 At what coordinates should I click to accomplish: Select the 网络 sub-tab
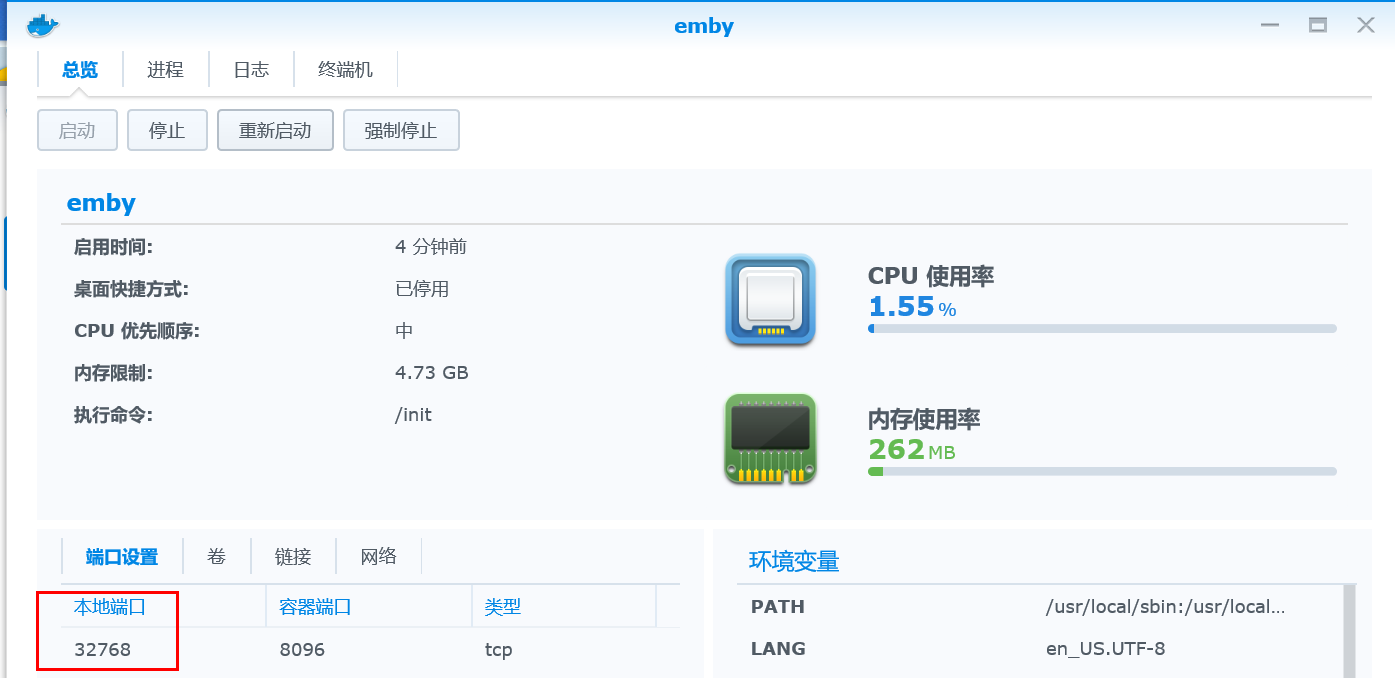tap(379, 557)
